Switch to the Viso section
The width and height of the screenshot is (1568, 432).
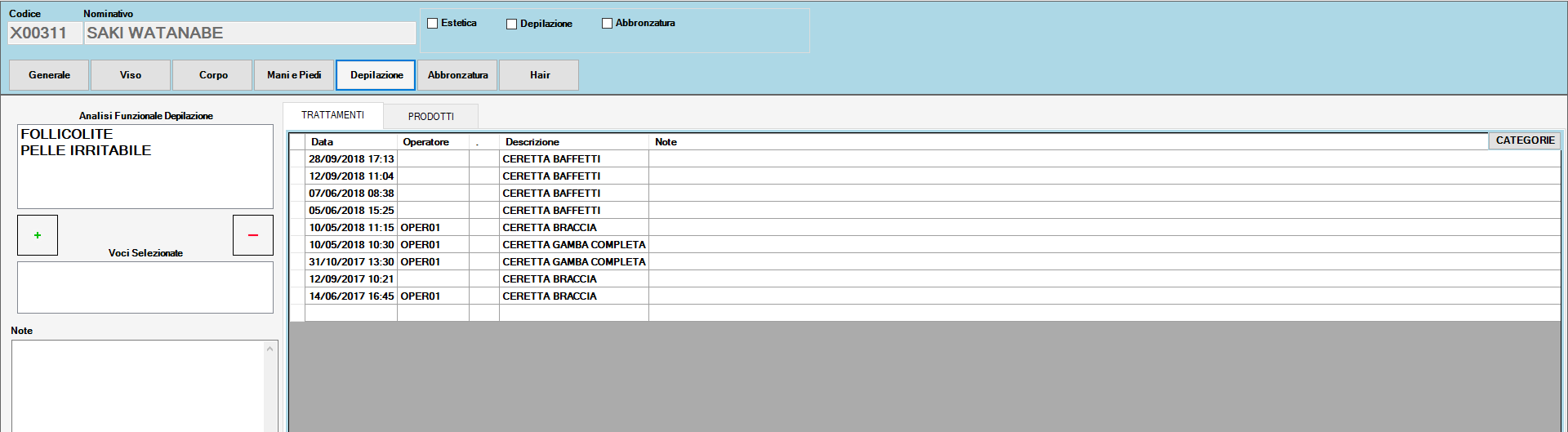click(131, 75)
